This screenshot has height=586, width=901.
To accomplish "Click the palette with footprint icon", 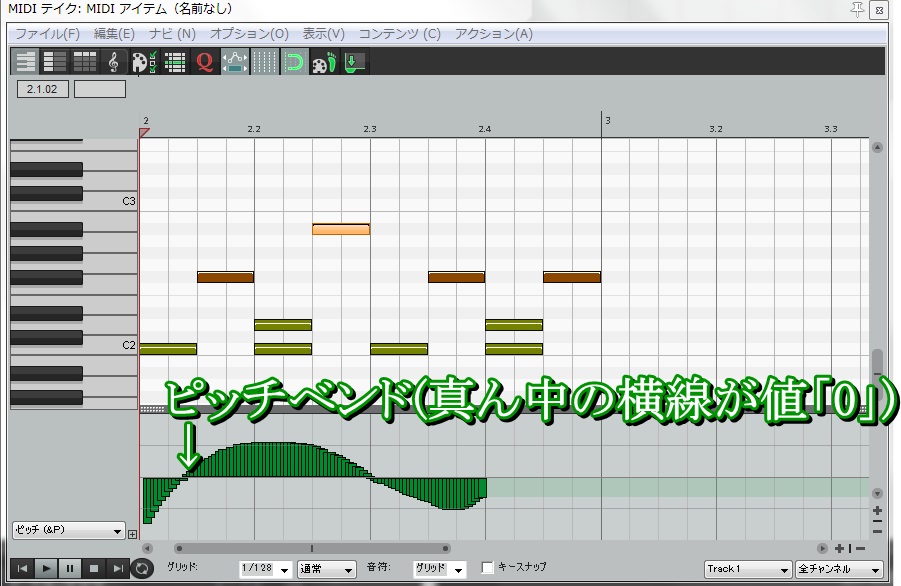I will (324, 62).
